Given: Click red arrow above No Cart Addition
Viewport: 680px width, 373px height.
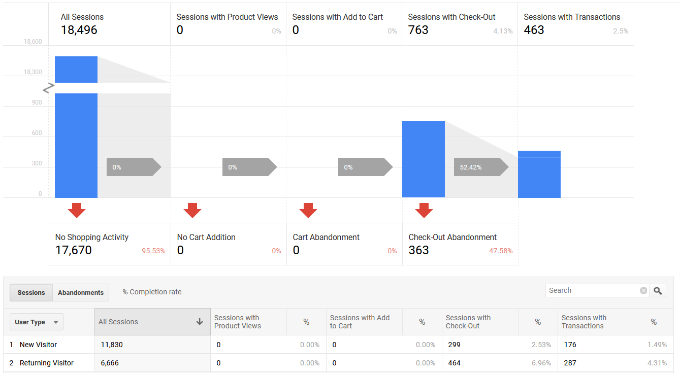Looking at the screenshot, I should click(192, 210).
